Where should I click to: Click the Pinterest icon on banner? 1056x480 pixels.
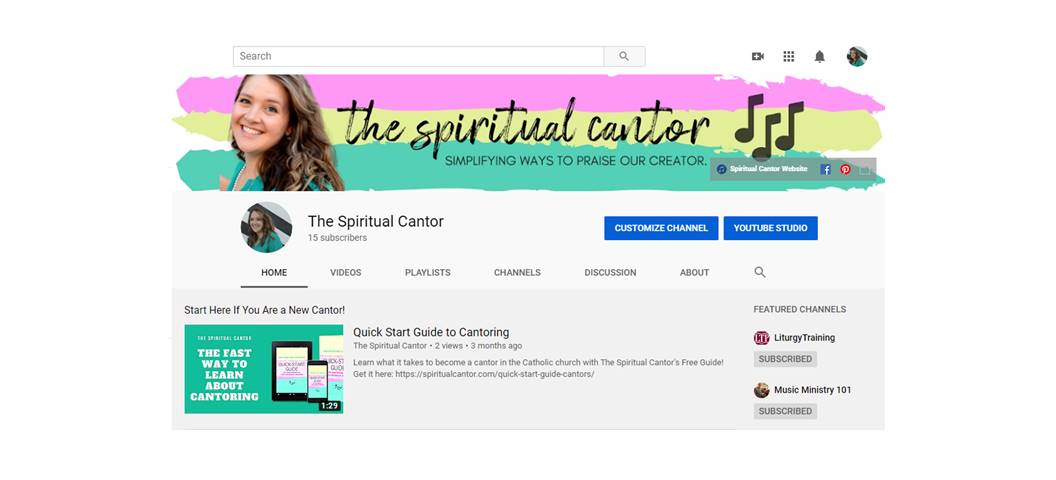click(x=845, y=169)
